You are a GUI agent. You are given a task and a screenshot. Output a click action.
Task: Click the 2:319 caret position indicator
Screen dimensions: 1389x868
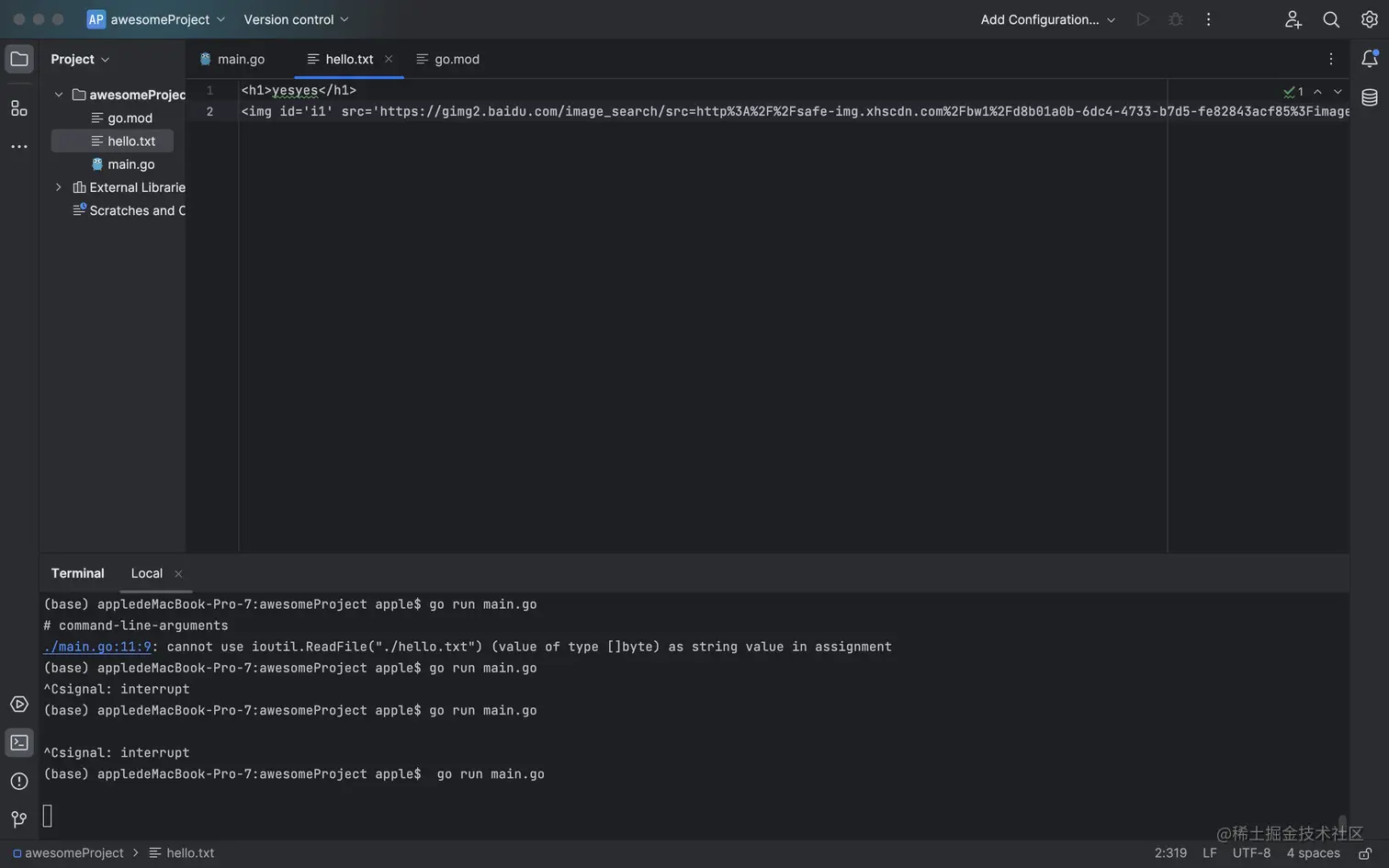pos(1170,853)
